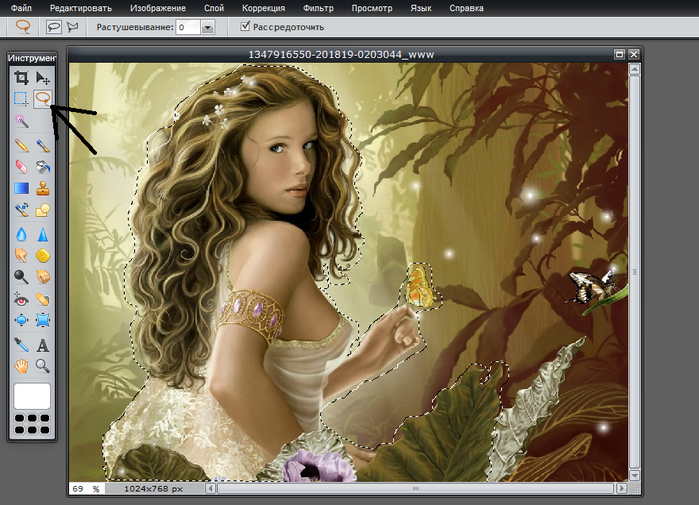Open the Слой menu

tap(214, 8)
